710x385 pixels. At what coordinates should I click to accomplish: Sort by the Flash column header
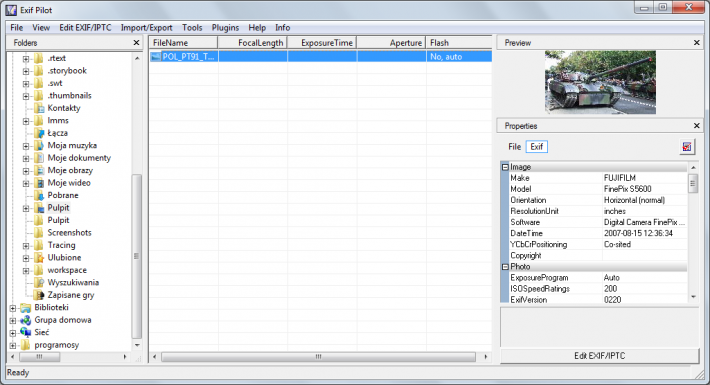pyautogui.click(x=459, y=43)
